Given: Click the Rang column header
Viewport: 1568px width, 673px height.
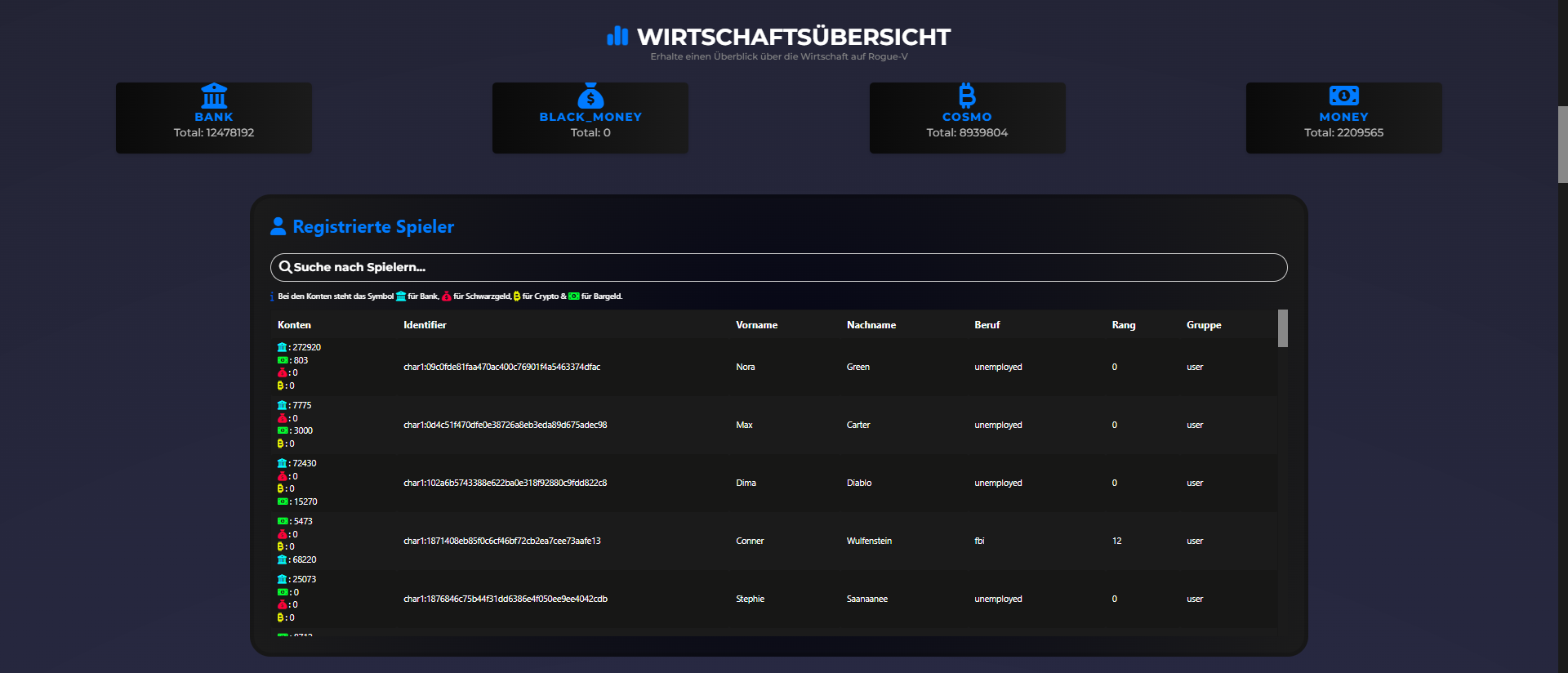Looking at the screenshot, I should coord(1124,325).
